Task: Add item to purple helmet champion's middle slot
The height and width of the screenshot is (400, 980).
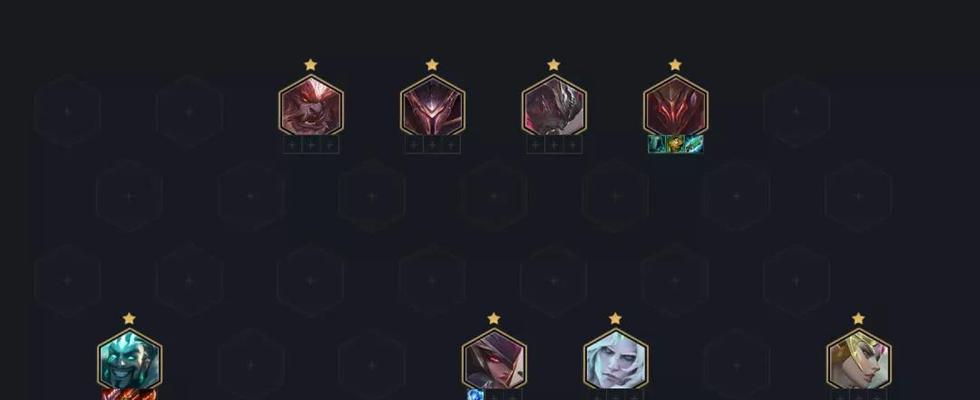Action: coord(432,145)
